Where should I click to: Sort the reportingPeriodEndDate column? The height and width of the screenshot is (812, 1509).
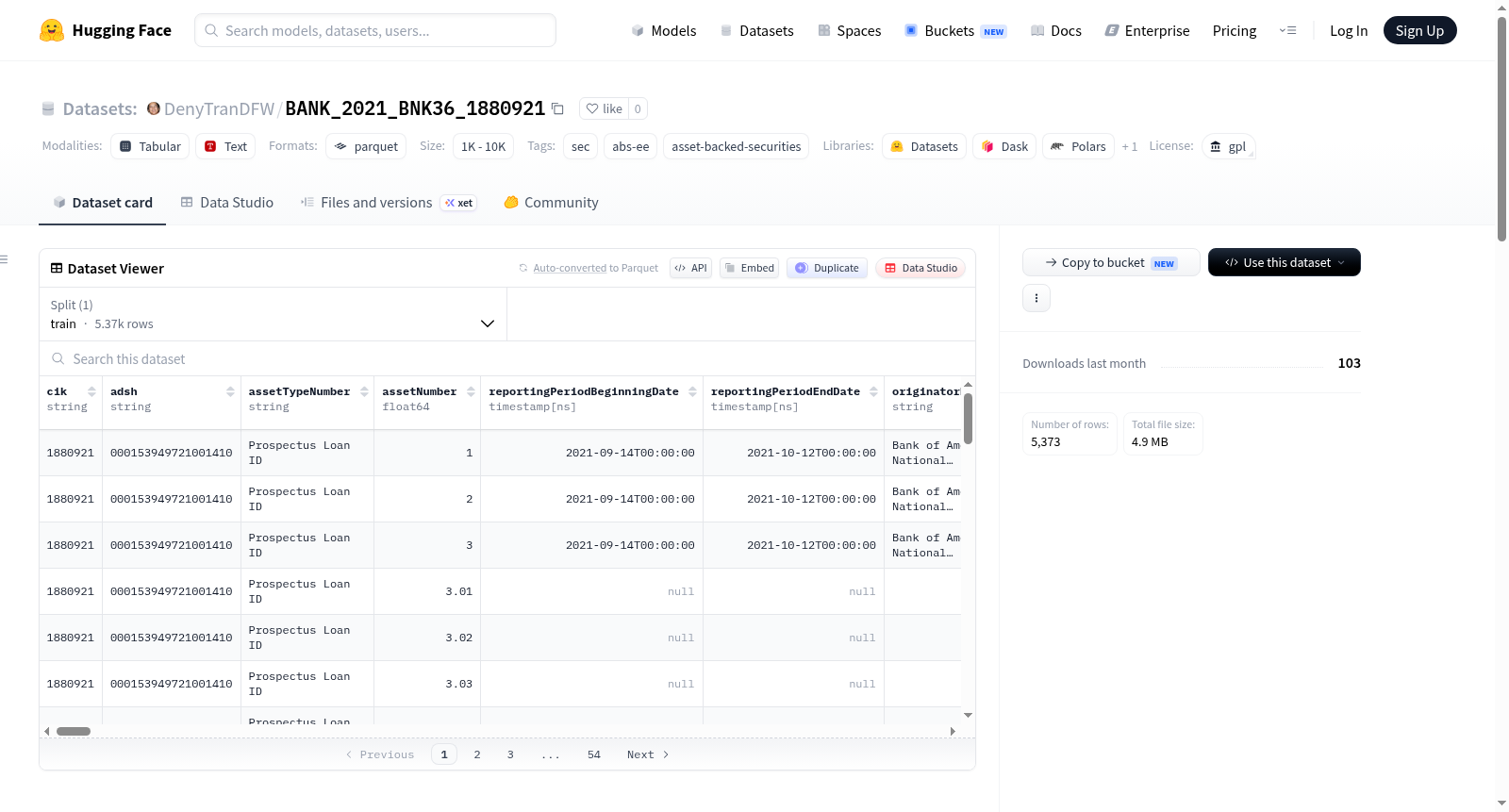pos(873,391)
